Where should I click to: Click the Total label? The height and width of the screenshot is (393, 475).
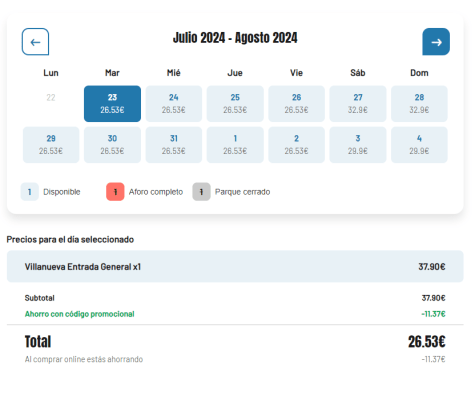38,342
